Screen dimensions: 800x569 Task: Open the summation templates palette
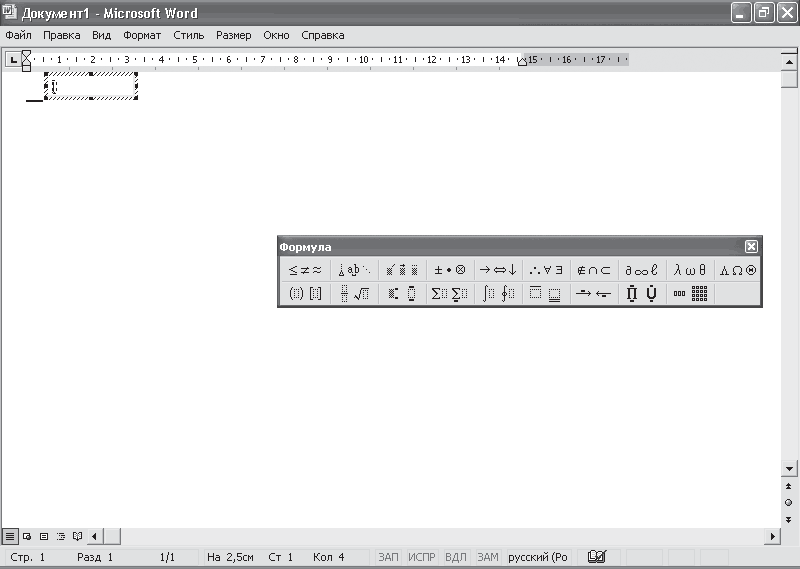(449, 293)
